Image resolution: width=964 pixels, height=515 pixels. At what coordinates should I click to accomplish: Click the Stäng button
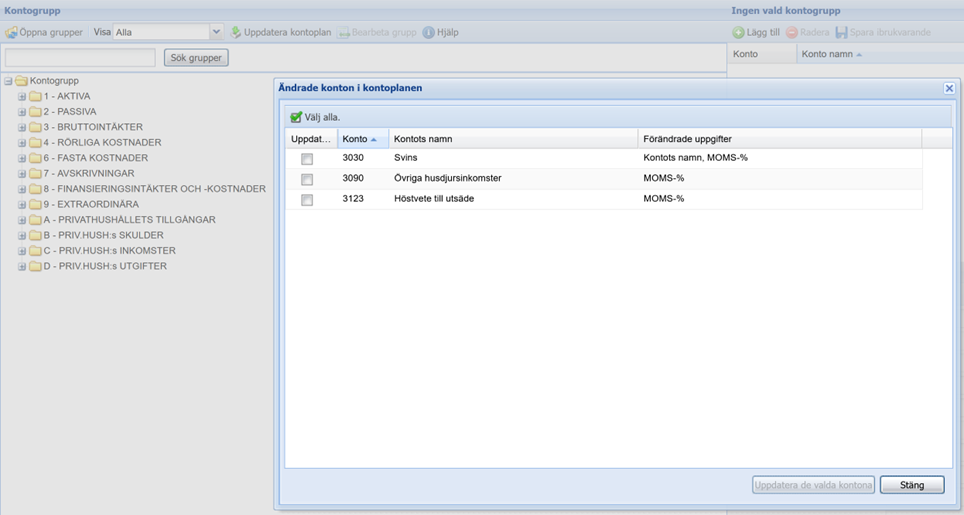[912, 485]
